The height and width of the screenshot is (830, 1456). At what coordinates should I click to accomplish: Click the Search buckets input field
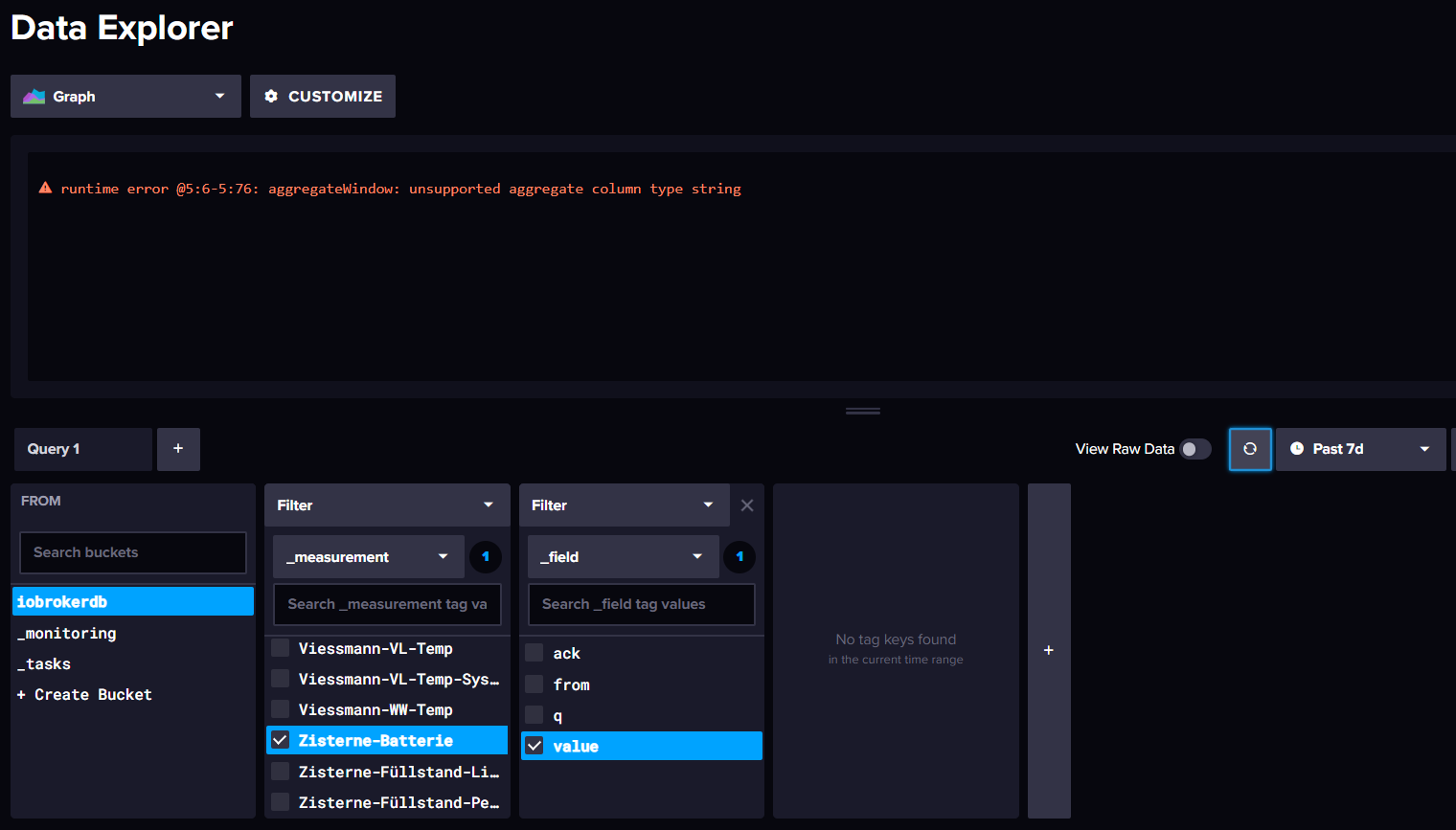click(x=133, y=552)
